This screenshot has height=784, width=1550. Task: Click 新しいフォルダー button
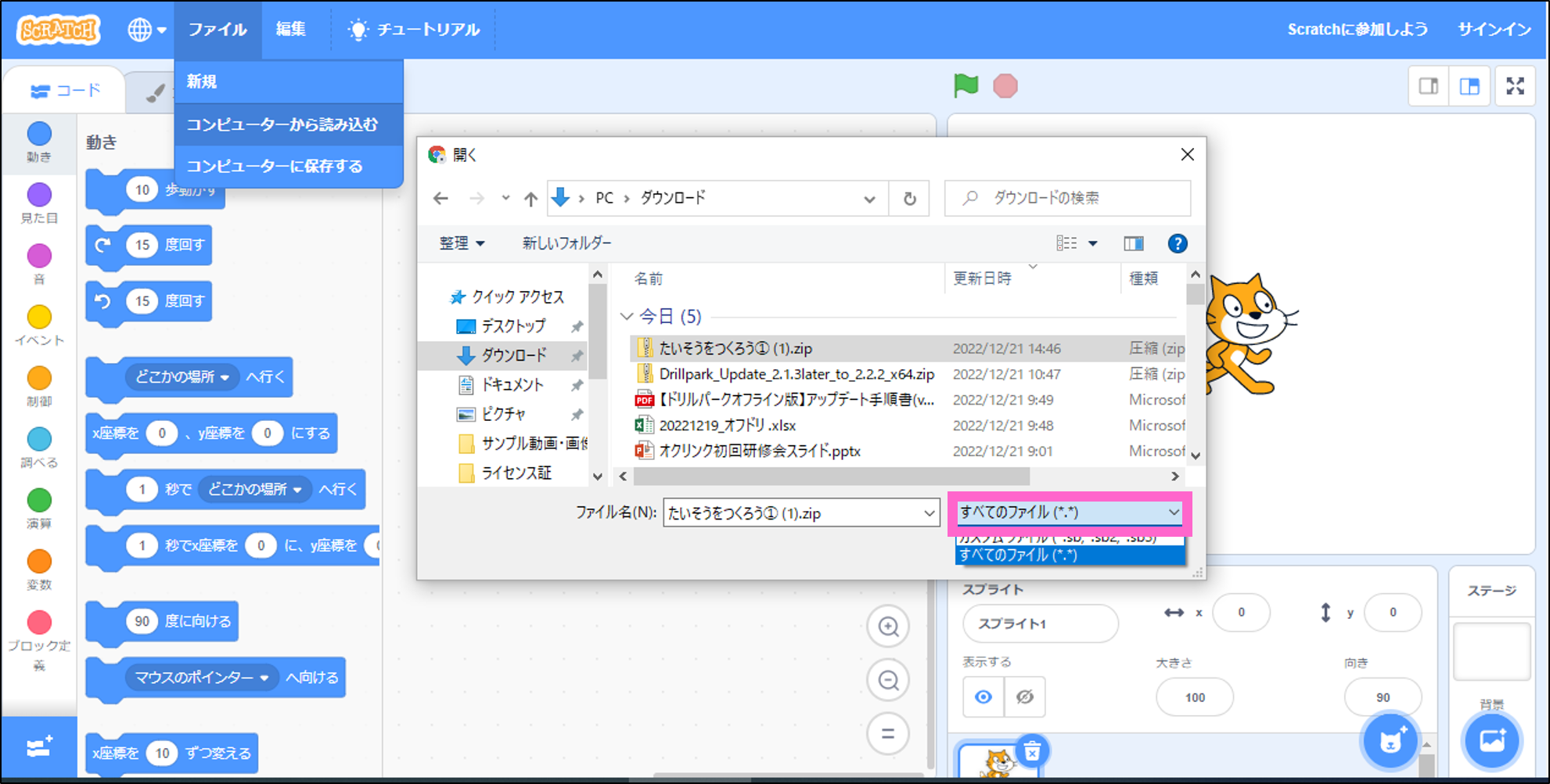coord(566,243)
